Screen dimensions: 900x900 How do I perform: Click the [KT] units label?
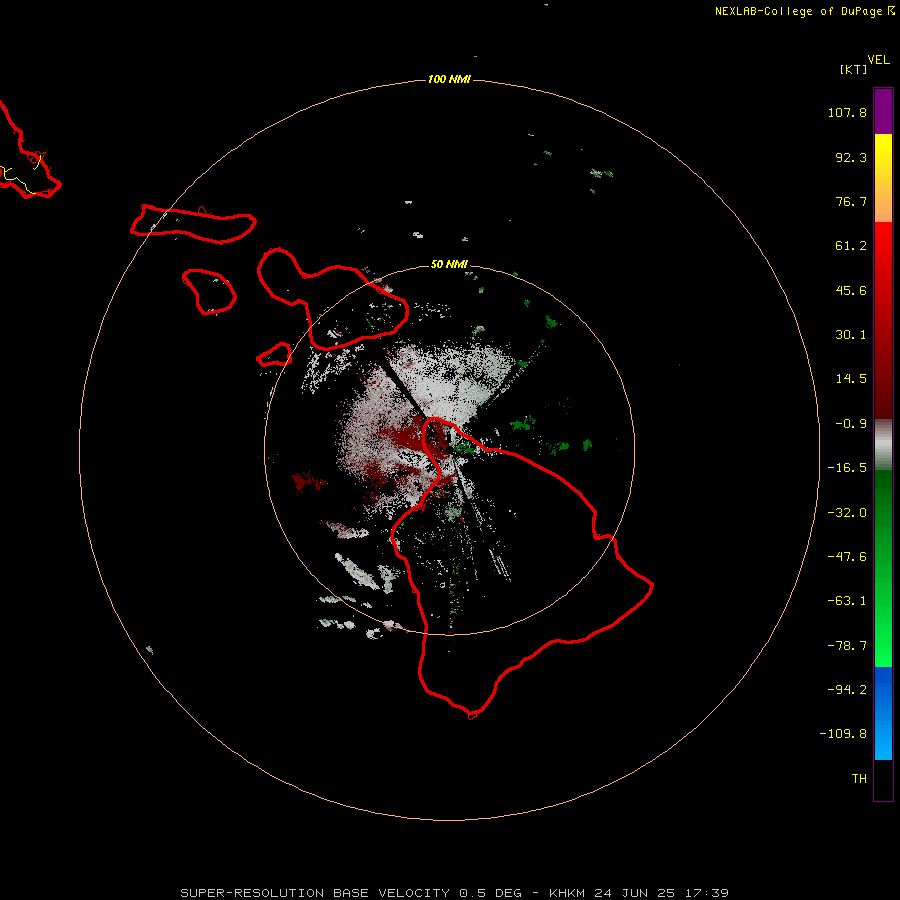tap(853, 69)
